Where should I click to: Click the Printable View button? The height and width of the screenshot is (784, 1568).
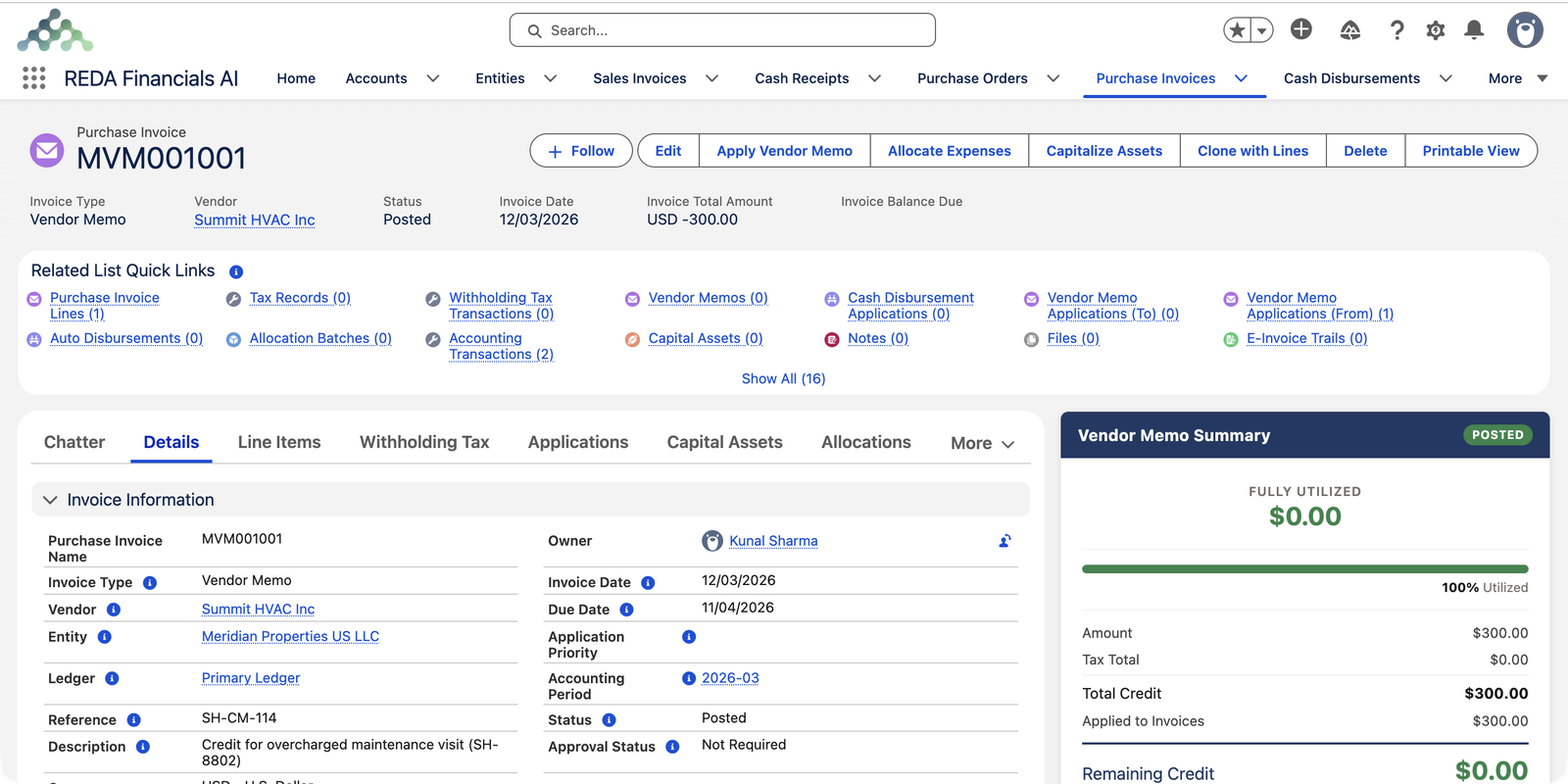[1471, 151]
